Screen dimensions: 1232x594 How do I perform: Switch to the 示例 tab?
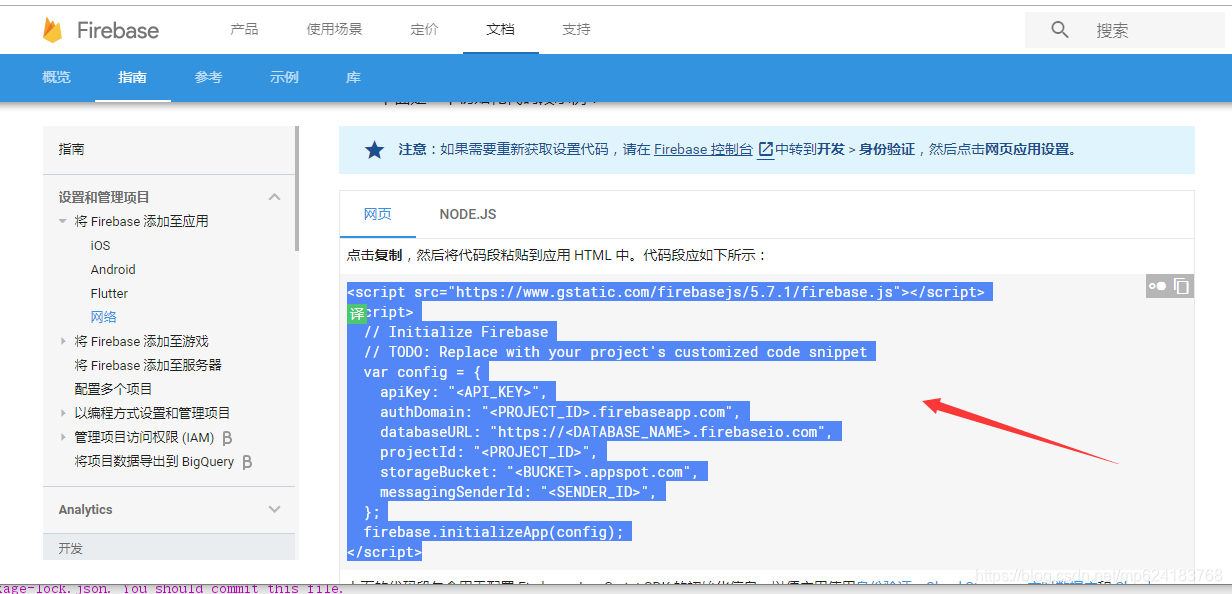point(284,77)
